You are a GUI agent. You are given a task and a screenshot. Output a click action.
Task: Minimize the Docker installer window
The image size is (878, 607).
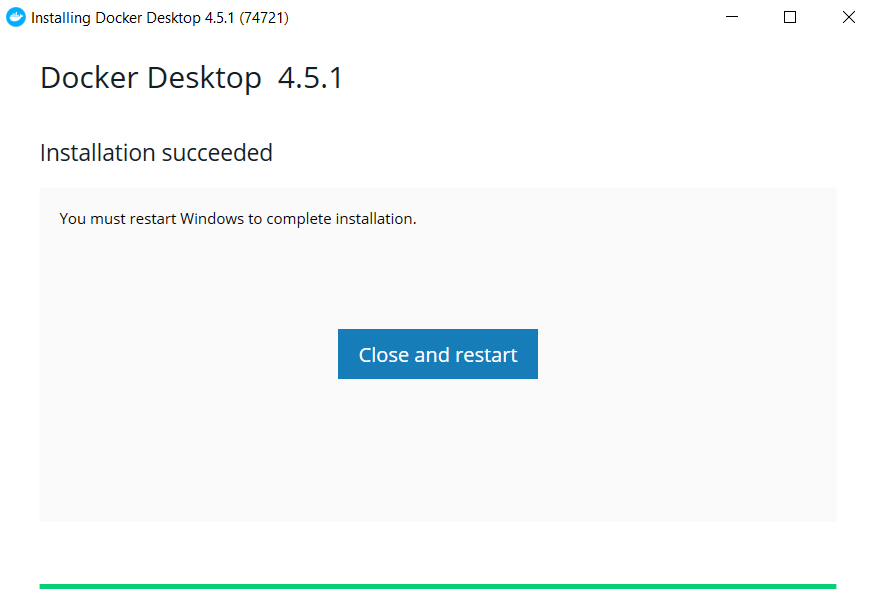coord(732,17)
